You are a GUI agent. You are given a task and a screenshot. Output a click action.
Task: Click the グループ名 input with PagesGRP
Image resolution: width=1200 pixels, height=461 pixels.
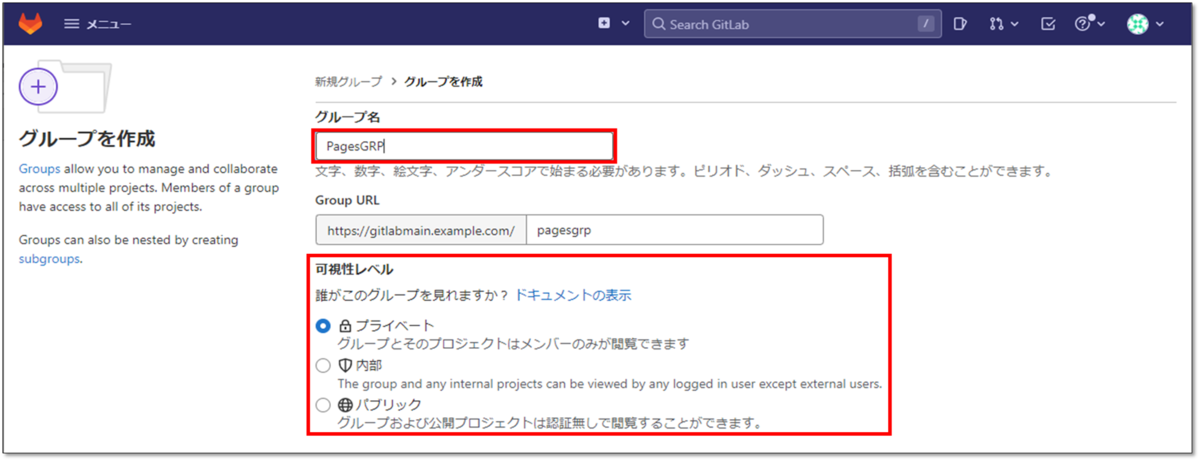pos(464,145)
